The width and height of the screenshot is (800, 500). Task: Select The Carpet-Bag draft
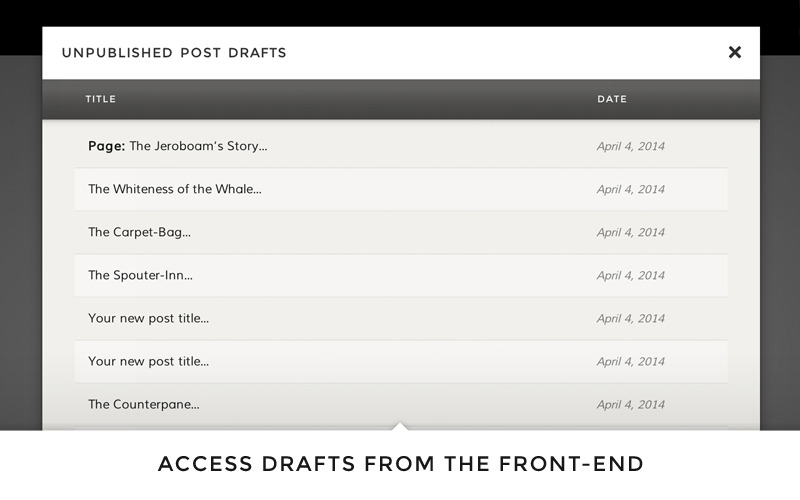pos(139,232)
